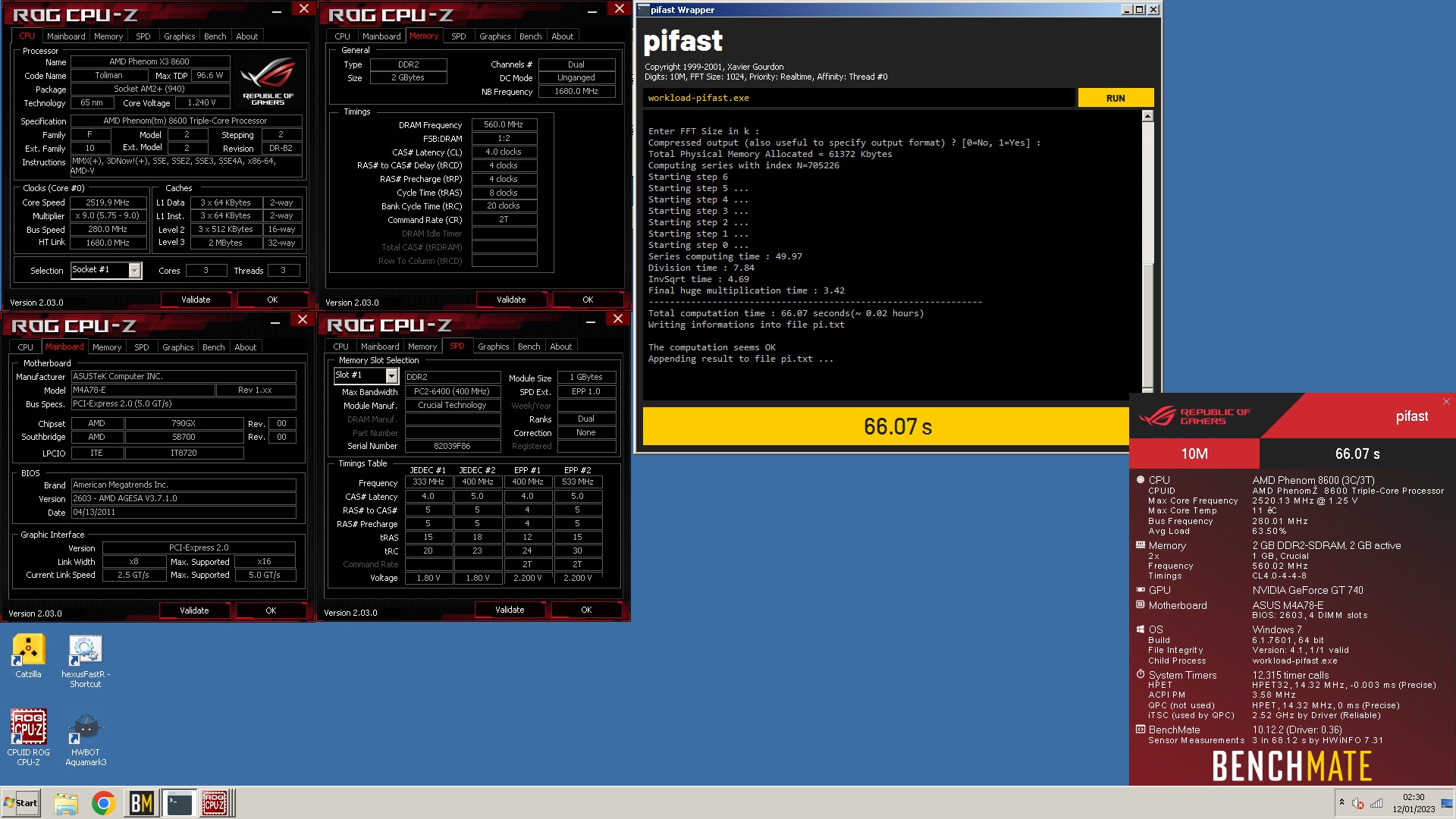Open the Socket #1 selection dropdown

coord(134,270)
